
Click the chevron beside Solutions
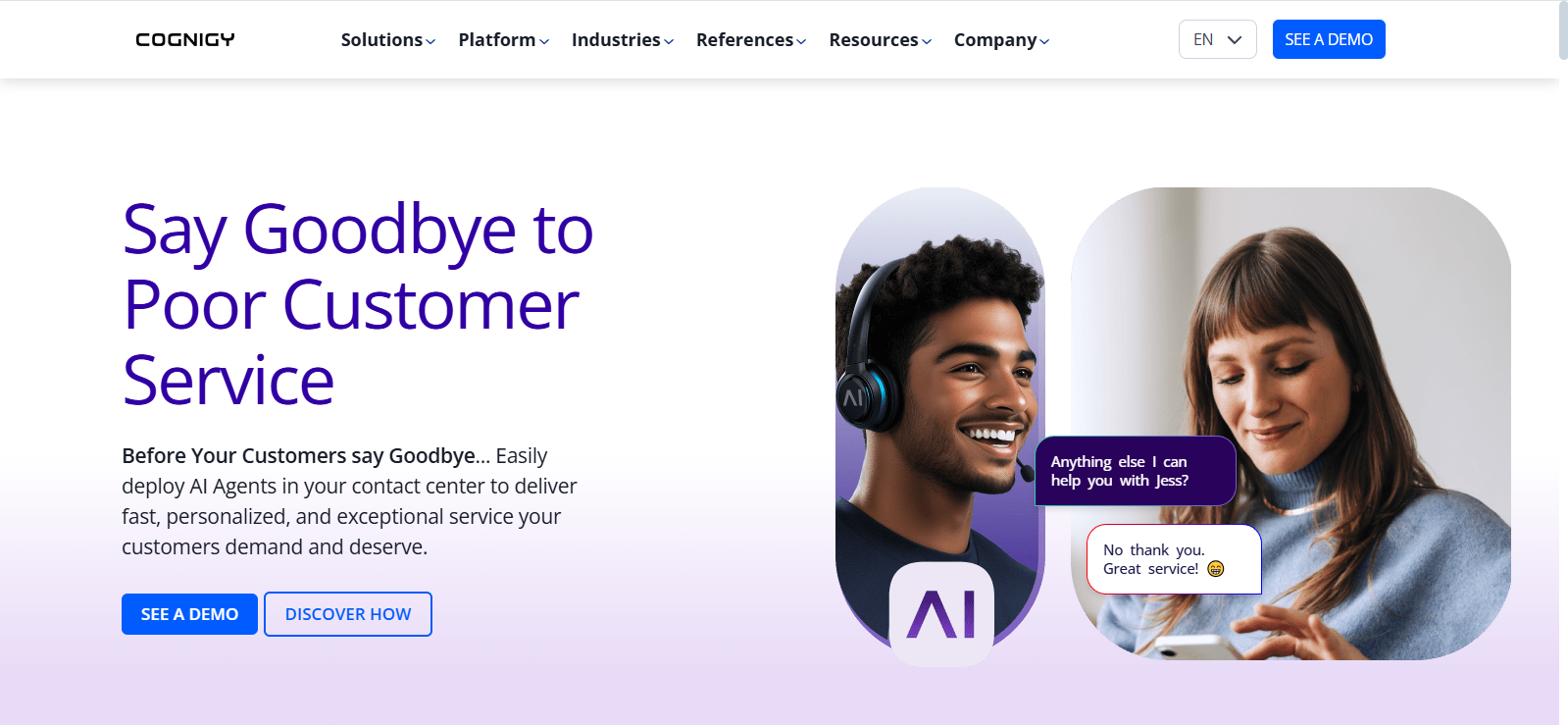[430, 41]
